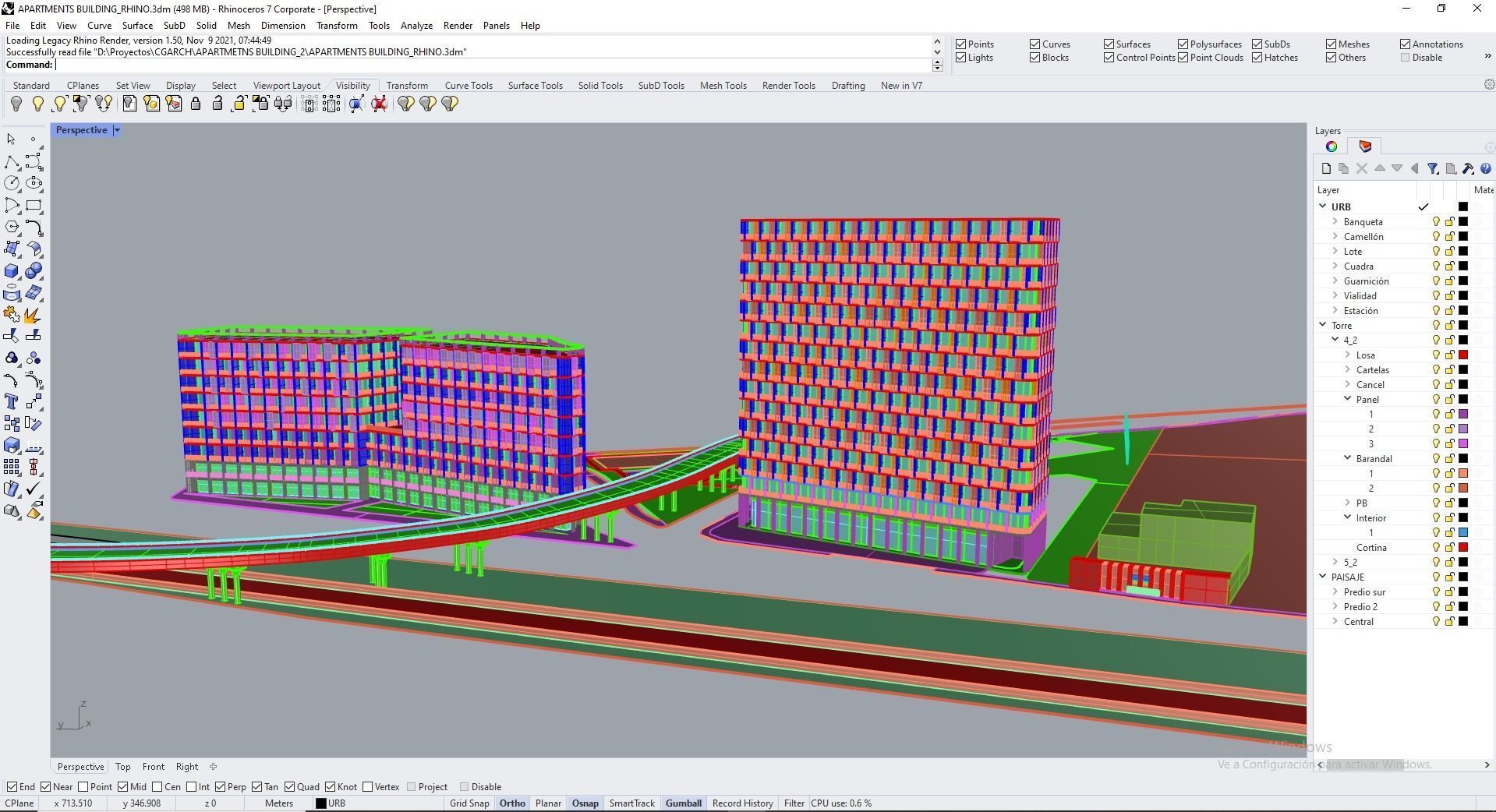Click the Filter funnel icon in Layers panel
Screen dimensions: 1496x812
[1433, 168]
